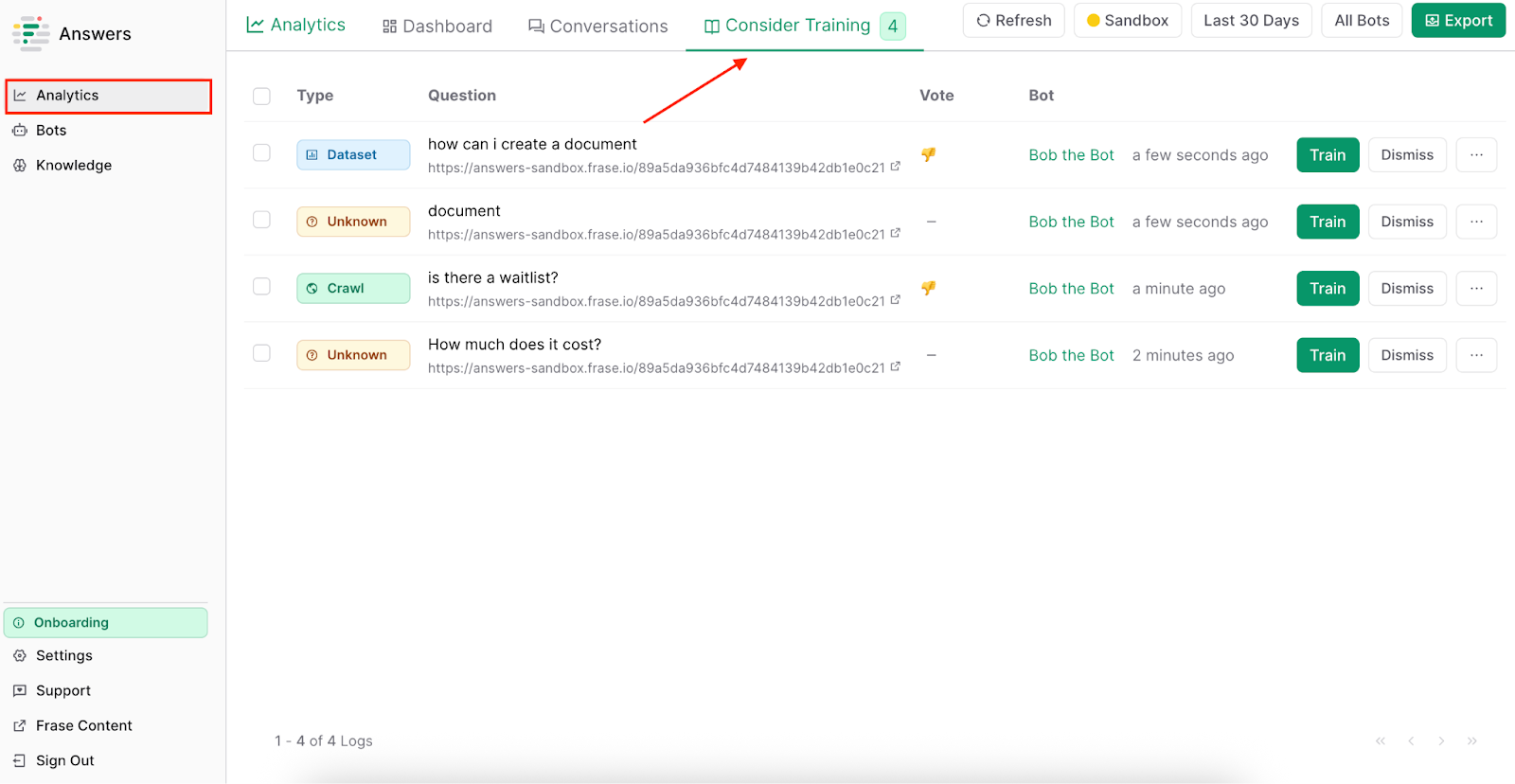Open the Dashboard tab
The width and height of the screenshot is (1515, 784).
point(437,26)
